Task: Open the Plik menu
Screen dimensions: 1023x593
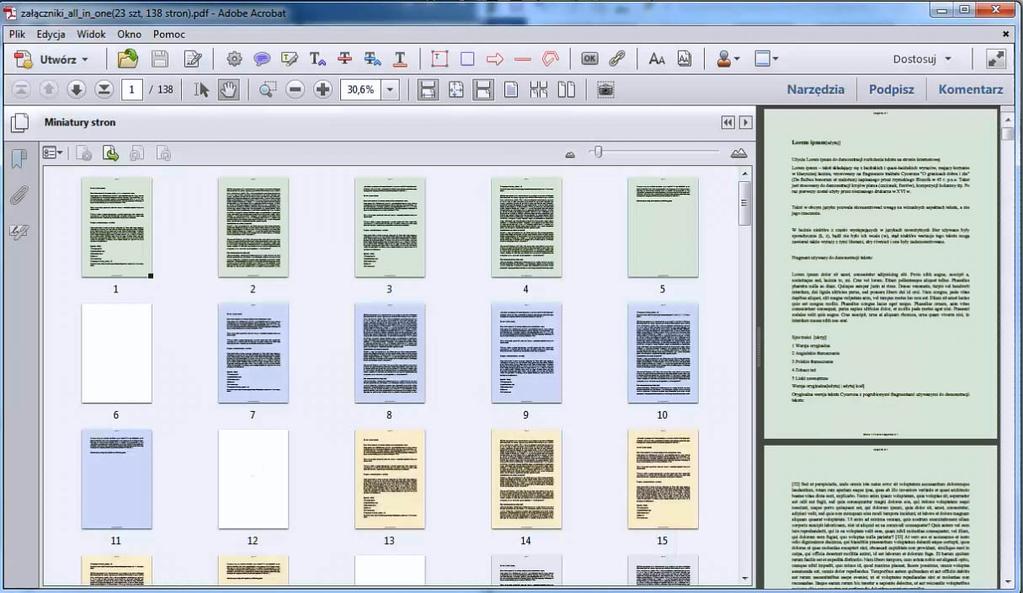Action: [17, 34]
